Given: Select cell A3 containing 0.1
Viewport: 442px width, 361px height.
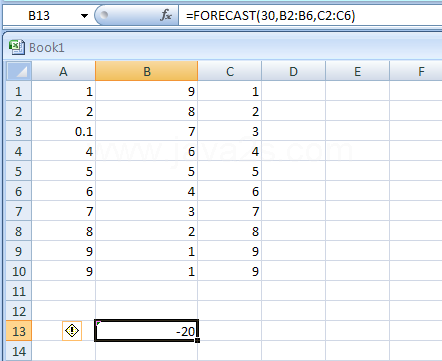Looking at the screenshot, I should tap(63, 131).
